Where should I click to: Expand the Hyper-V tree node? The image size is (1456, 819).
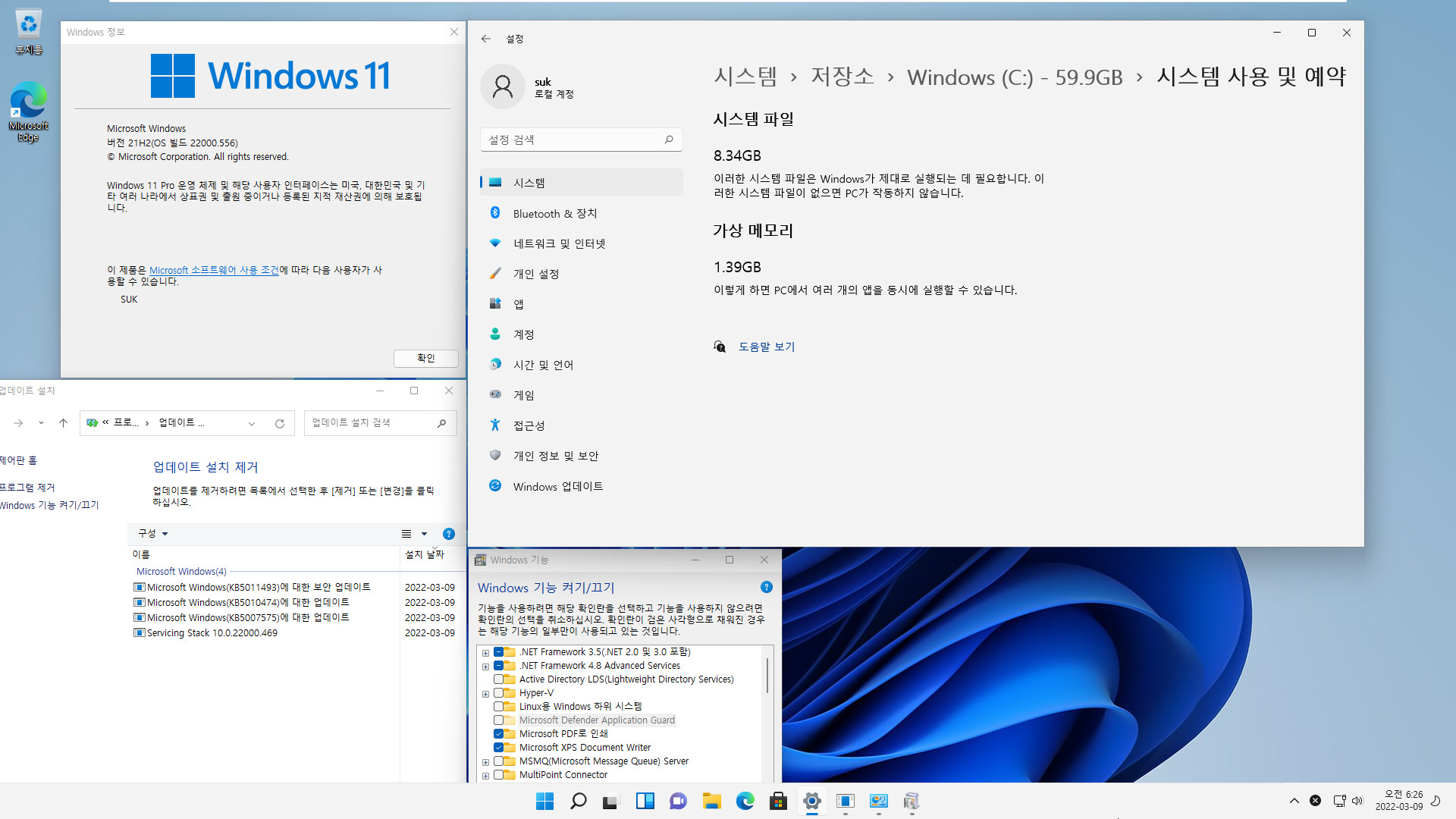(485, 693)
